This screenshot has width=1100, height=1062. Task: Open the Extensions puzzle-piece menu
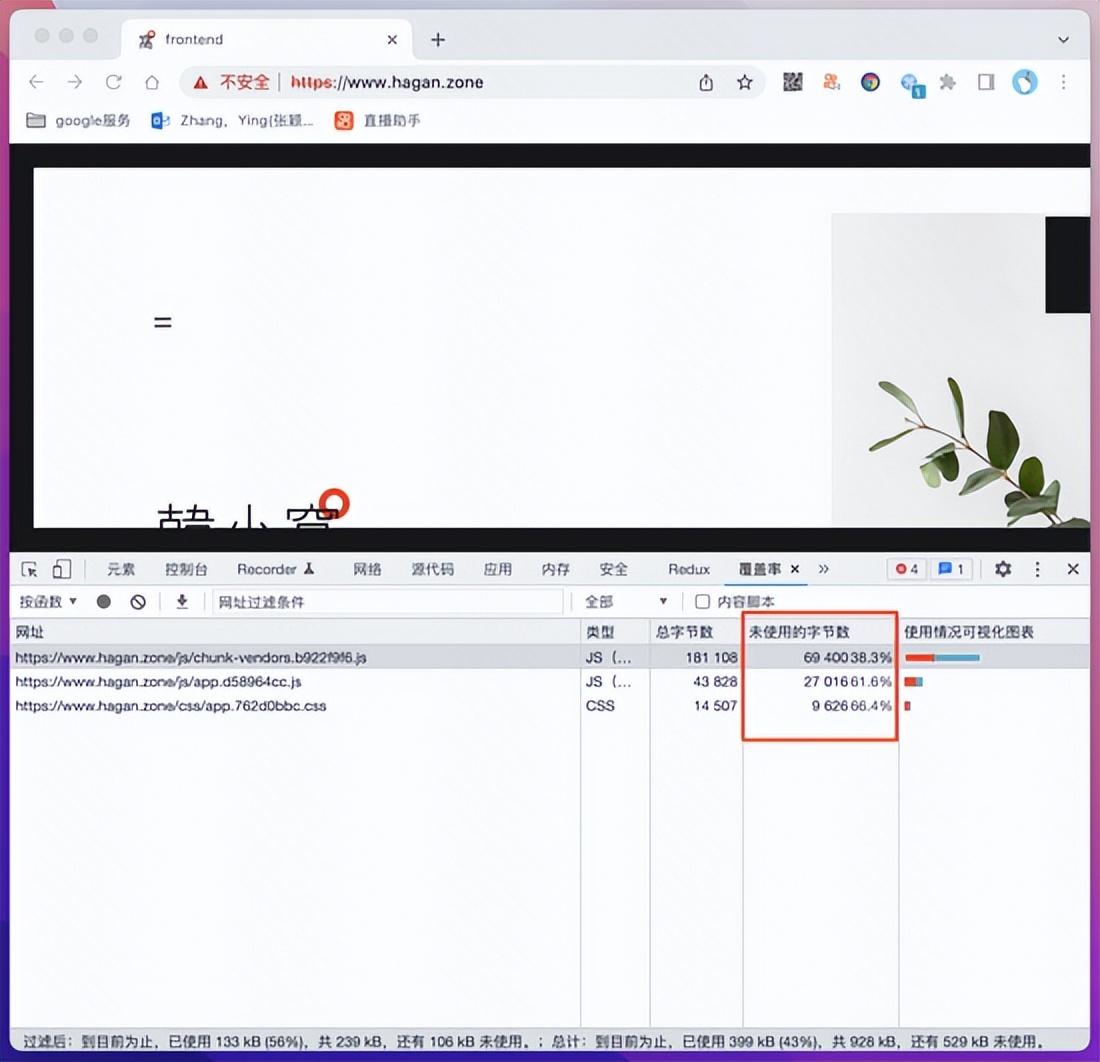[947, 82]
